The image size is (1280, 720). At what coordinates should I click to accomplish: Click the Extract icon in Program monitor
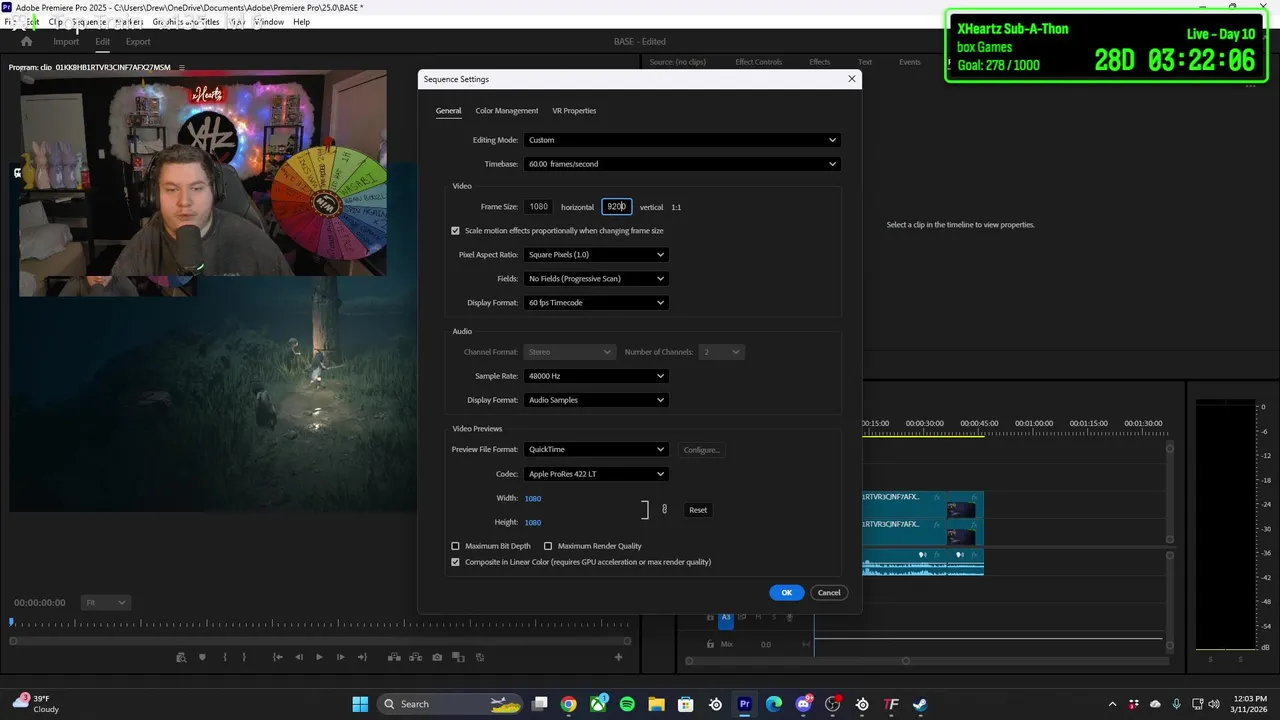(x=415, y=657)
